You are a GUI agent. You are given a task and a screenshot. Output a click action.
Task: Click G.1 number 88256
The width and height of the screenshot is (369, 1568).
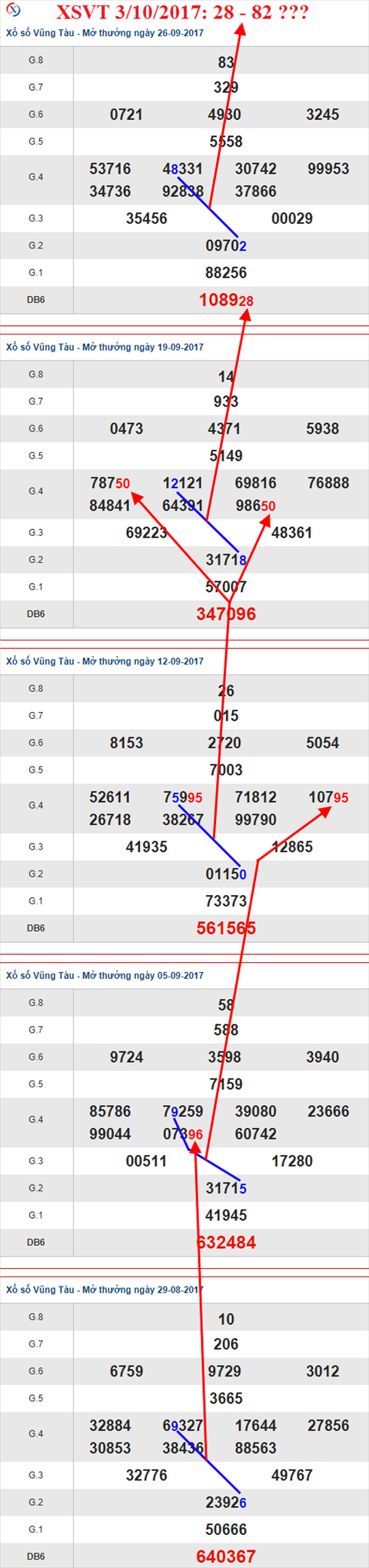pyautogui.click(x=226, y=273)
